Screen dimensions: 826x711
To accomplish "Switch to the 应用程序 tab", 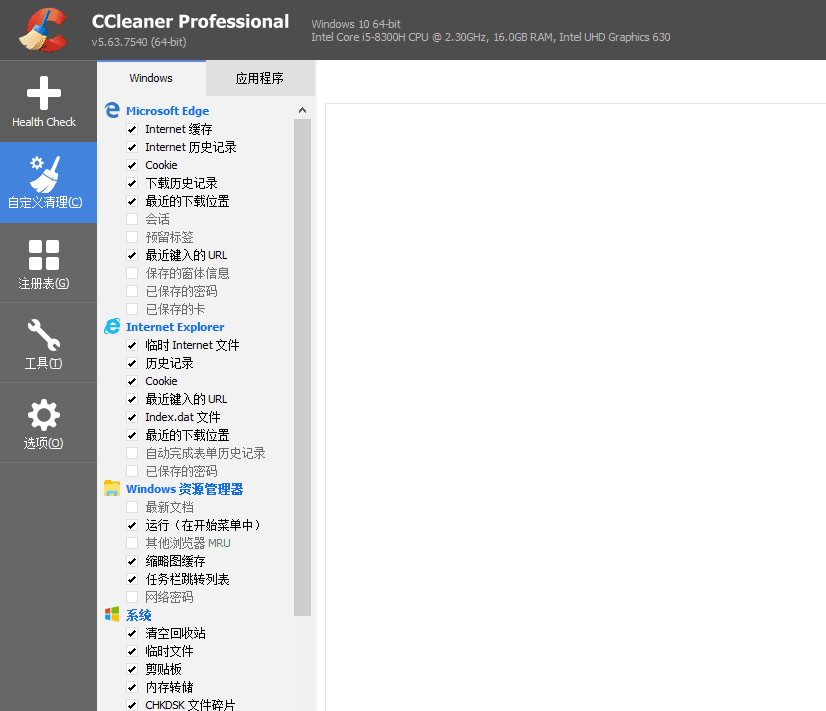I will [260, 78].
